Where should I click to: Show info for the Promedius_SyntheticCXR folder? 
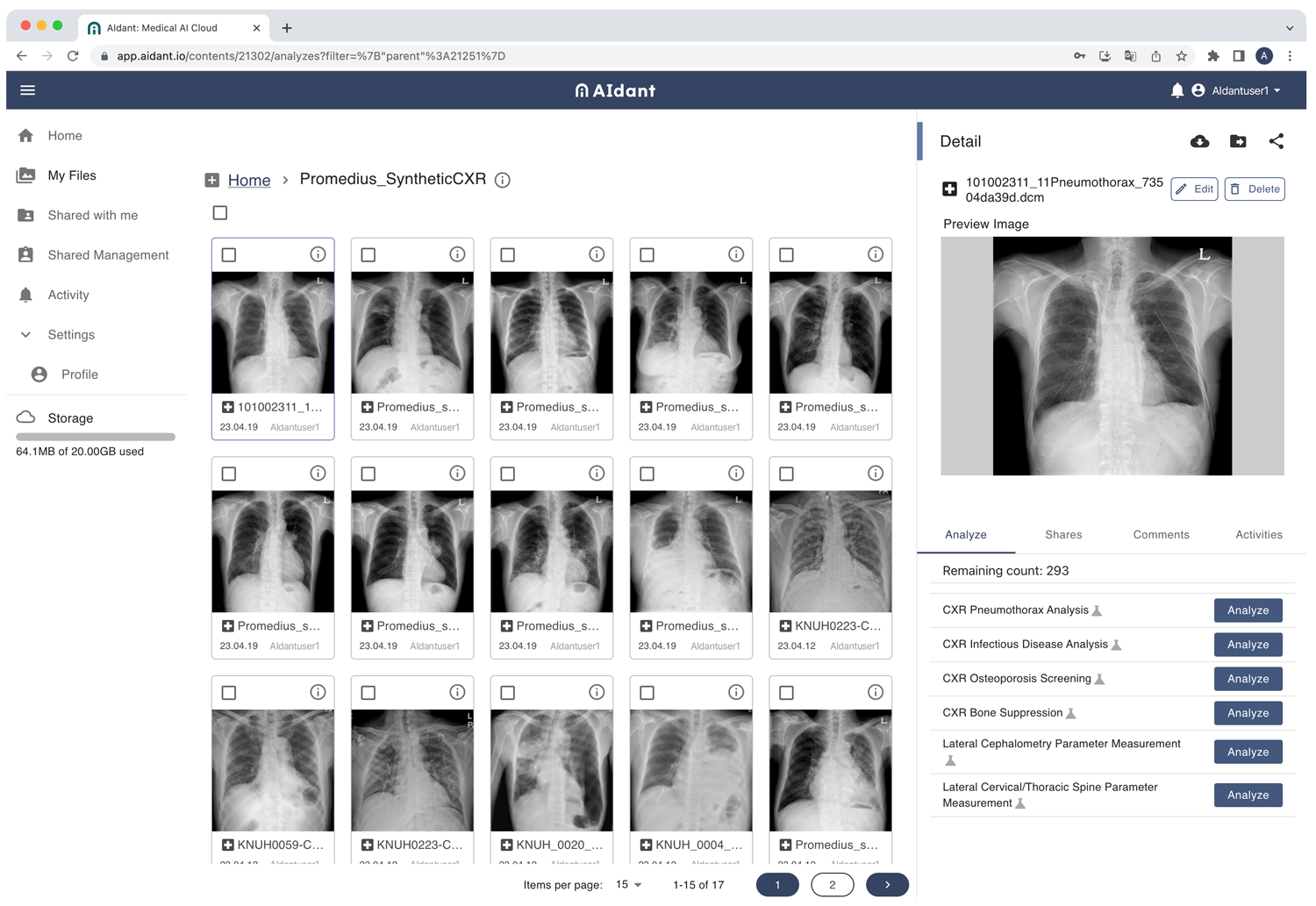click(503, 180)
